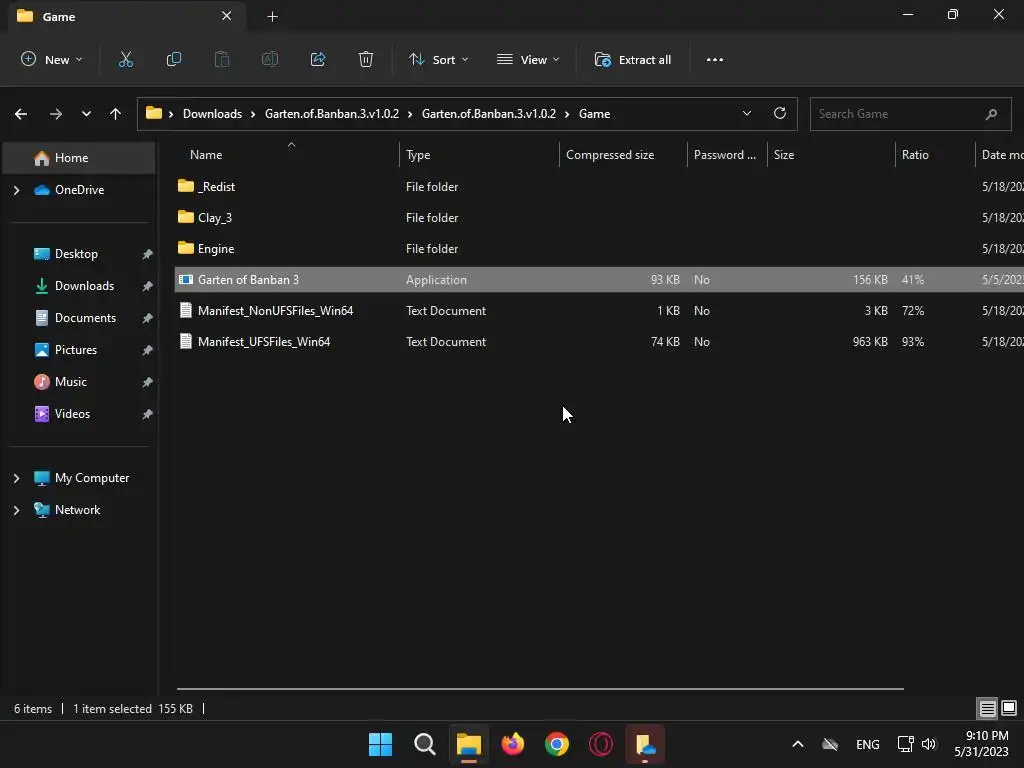Click the Cut scissors icon

pos(125,59)
